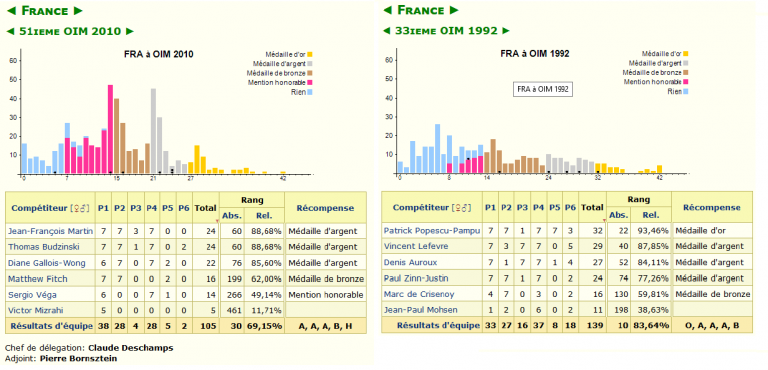
Task: Open the 51ieme OIM 2010 heading link
Action: pyautogui.click(x=70, y=31)
